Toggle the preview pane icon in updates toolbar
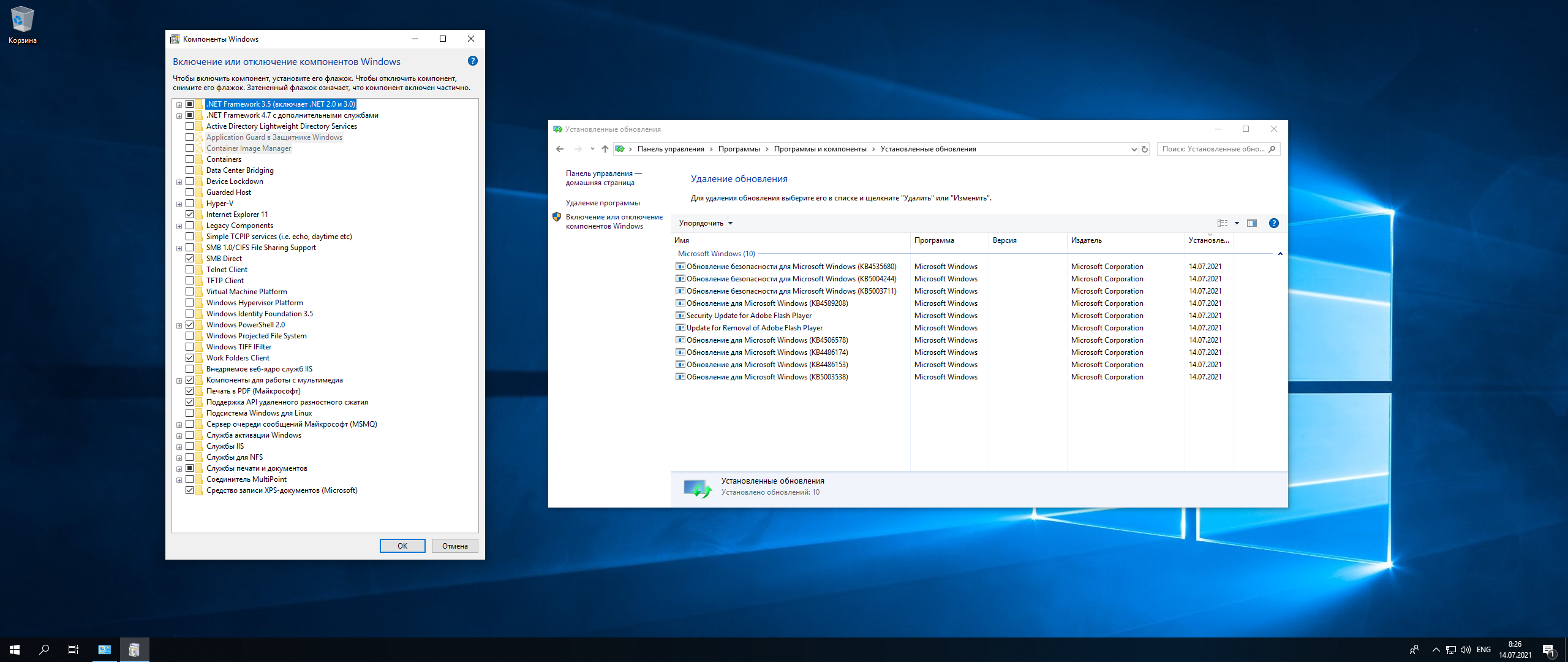The image size is (1568, 662). [x=1252, y=223]
